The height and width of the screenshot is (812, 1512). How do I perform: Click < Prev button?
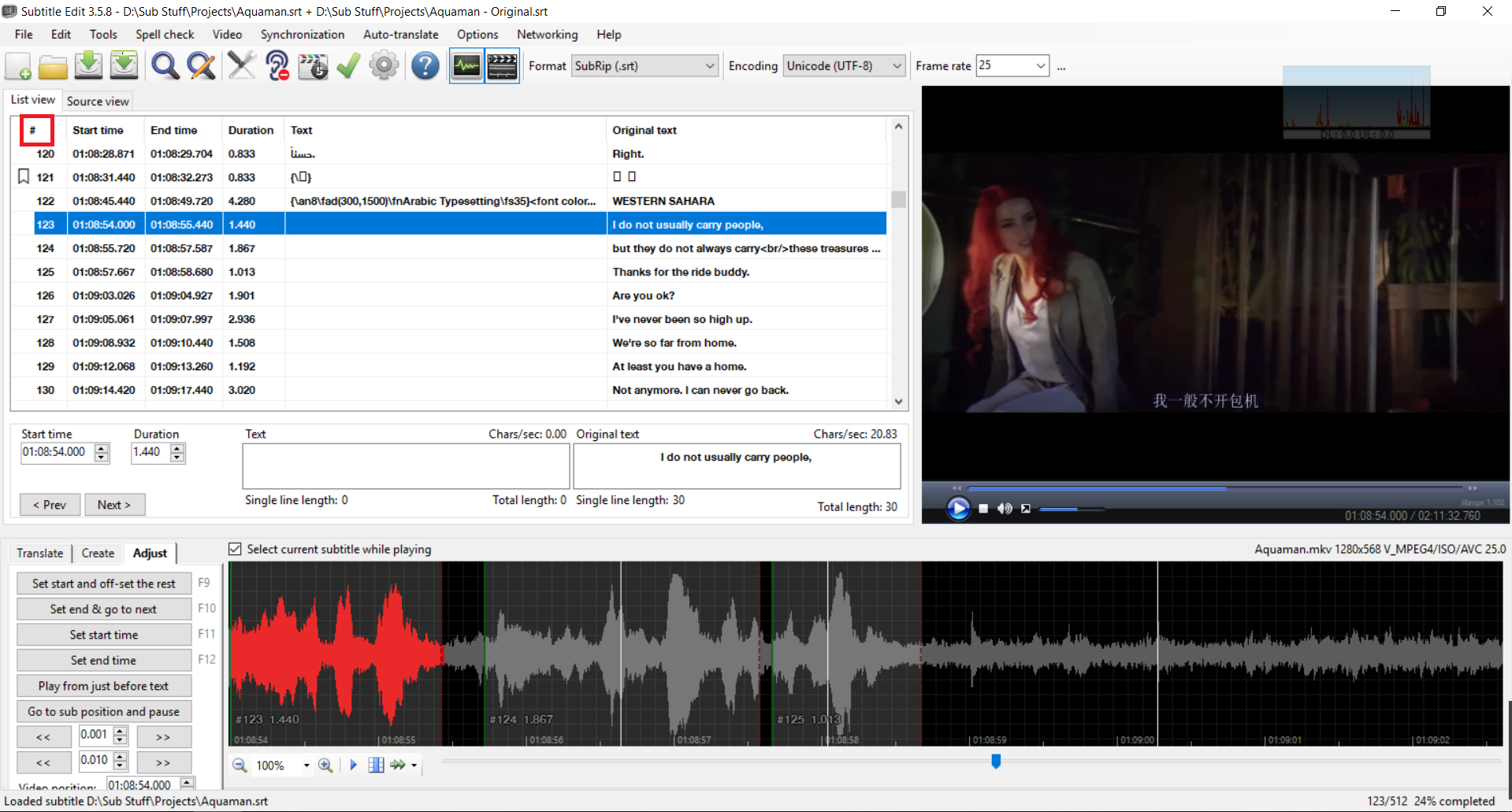50,505
